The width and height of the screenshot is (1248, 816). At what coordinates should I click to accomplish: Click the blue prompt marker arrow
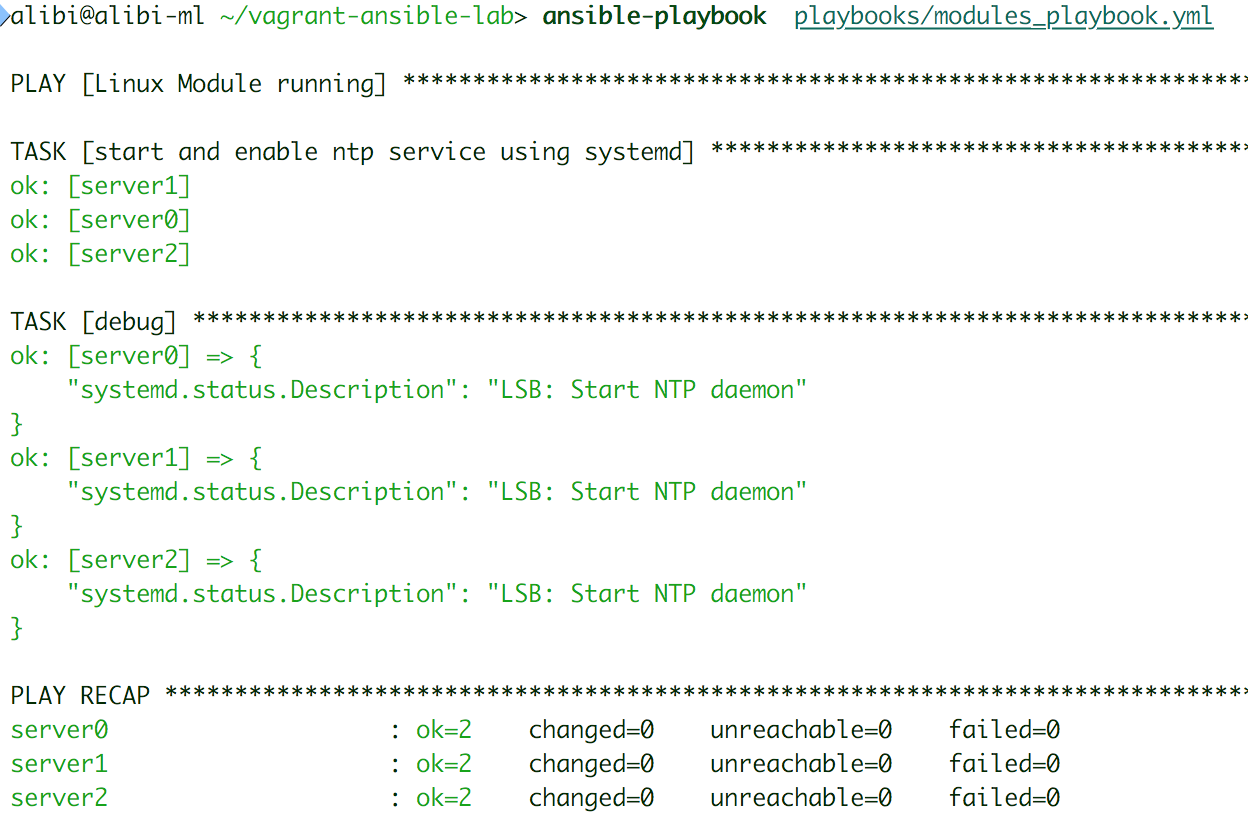pyautogui.click(x=5, y=16)
